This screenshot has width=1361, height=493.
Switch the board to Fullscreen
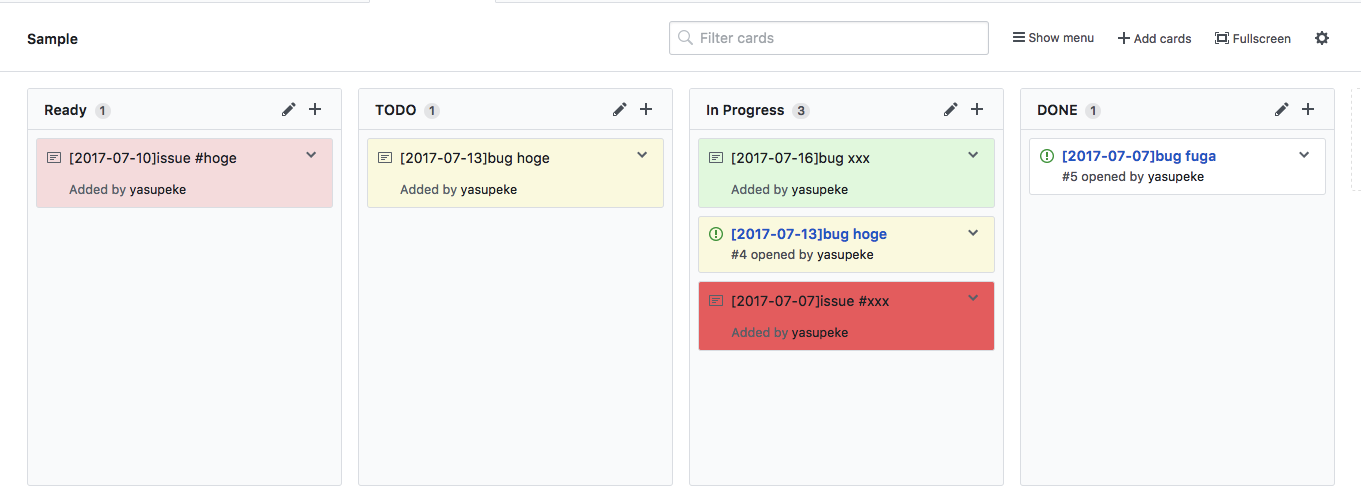coord(1252,38)
